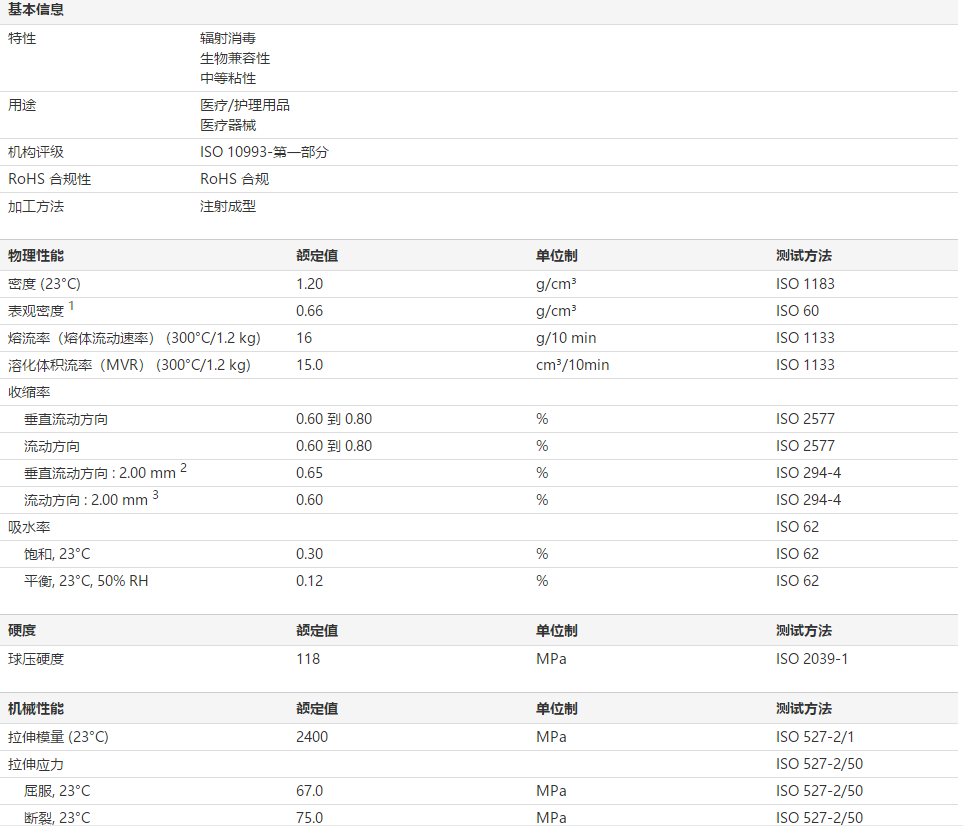Select the 机械性能 section header
Viewport: 963px width, 839px height.
tap(36, 709)
